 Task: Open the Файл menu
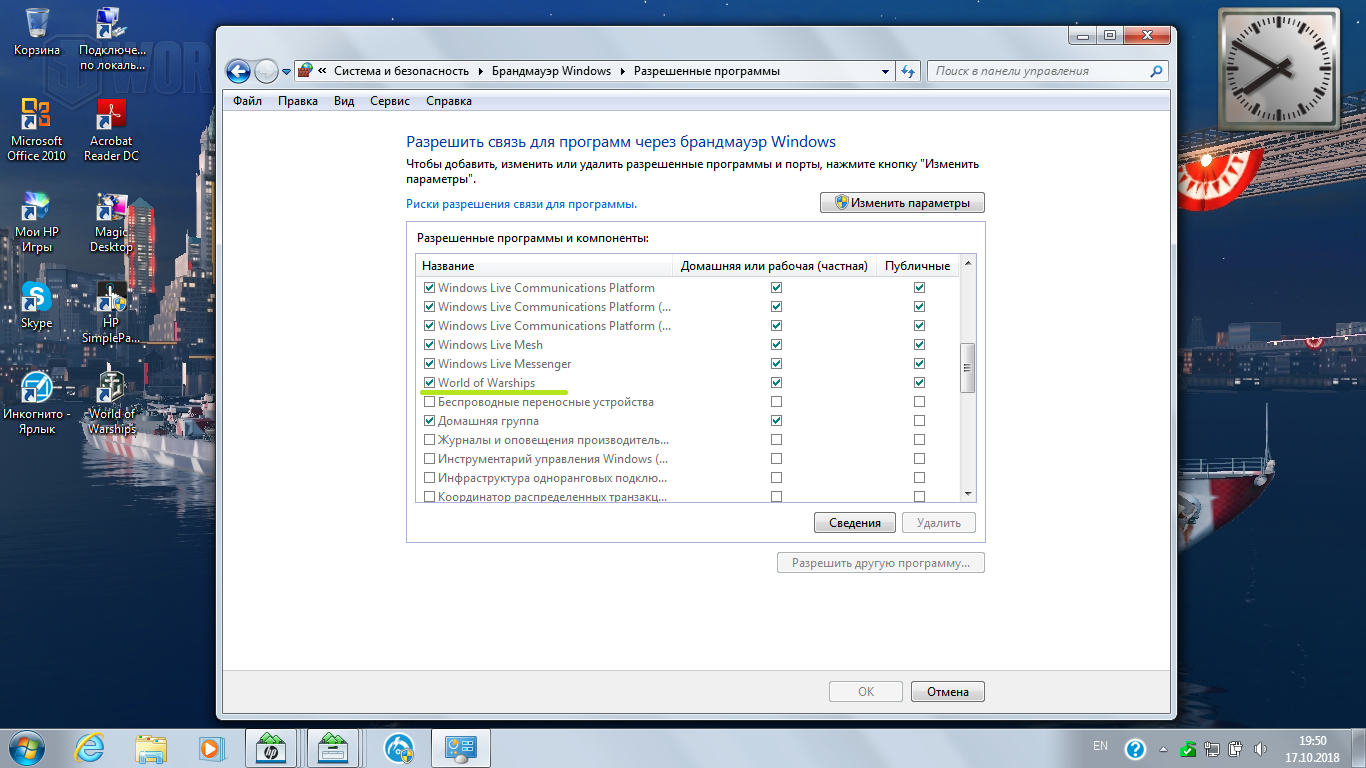click(247, 101)
